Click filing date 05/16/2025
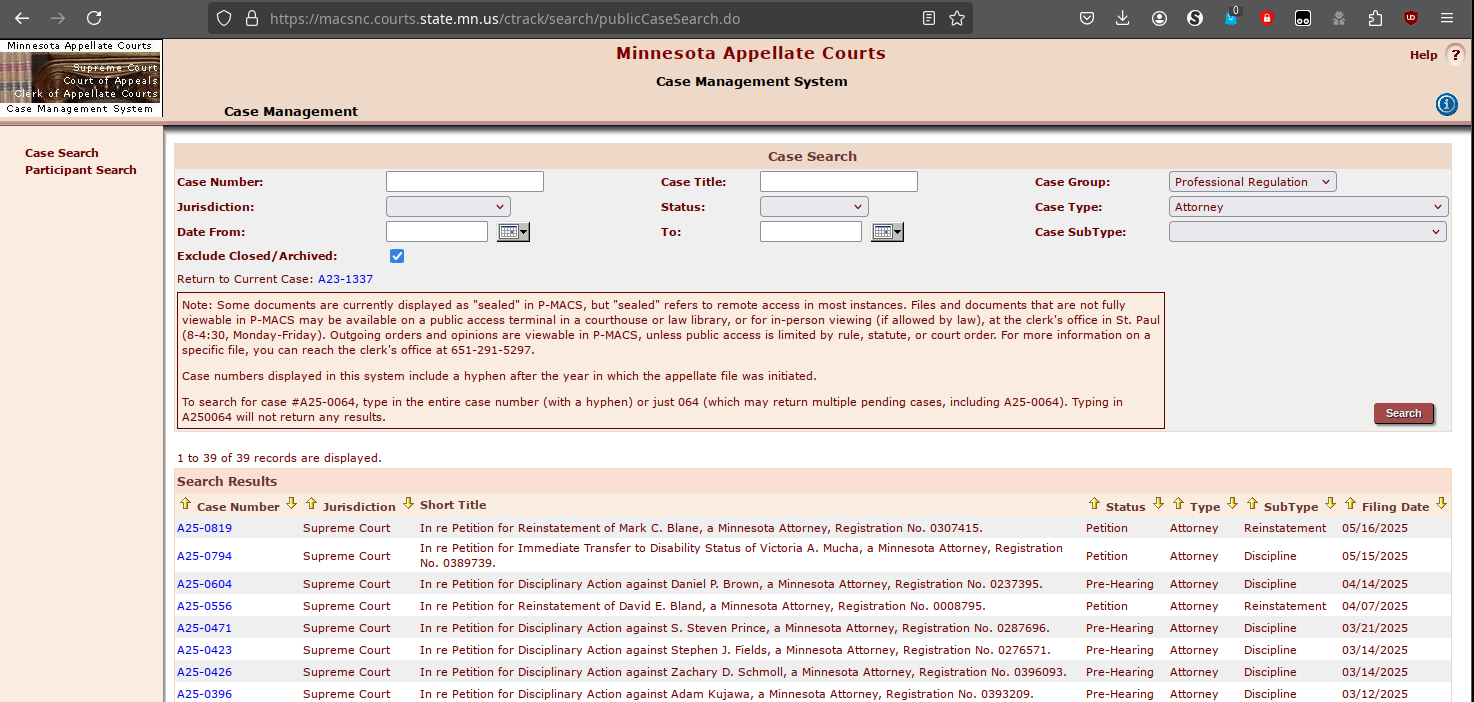This screenshot has width=1474, height=702. [1375, 528]
